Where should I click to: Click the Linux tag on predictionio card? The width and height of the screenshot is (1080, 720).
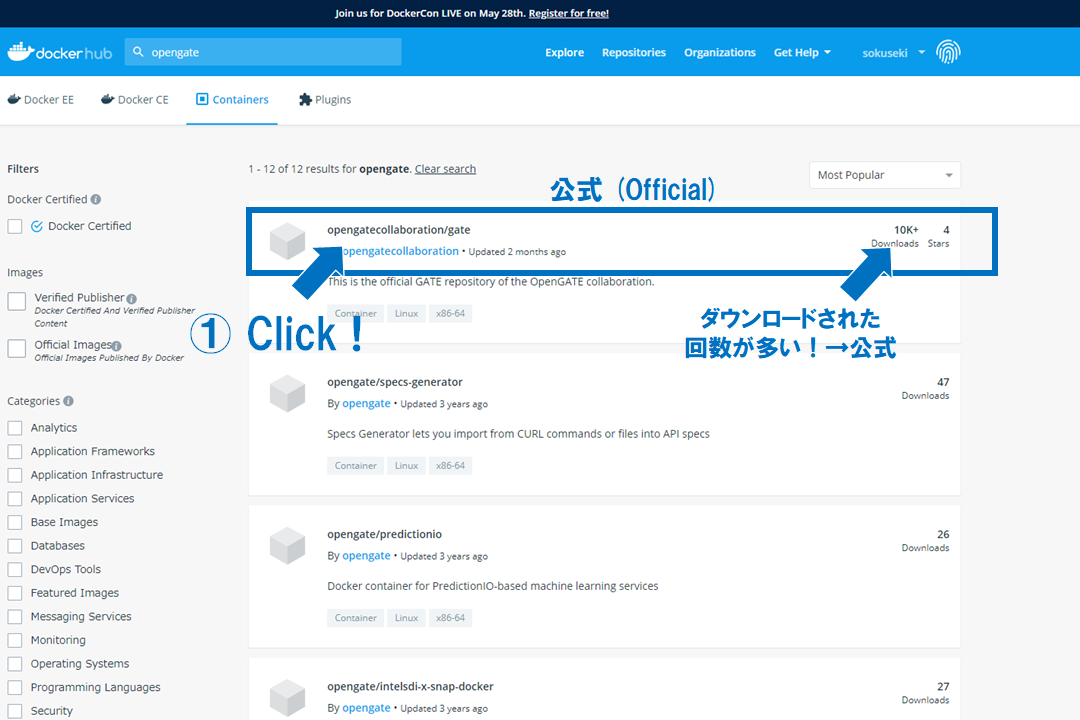406,618
